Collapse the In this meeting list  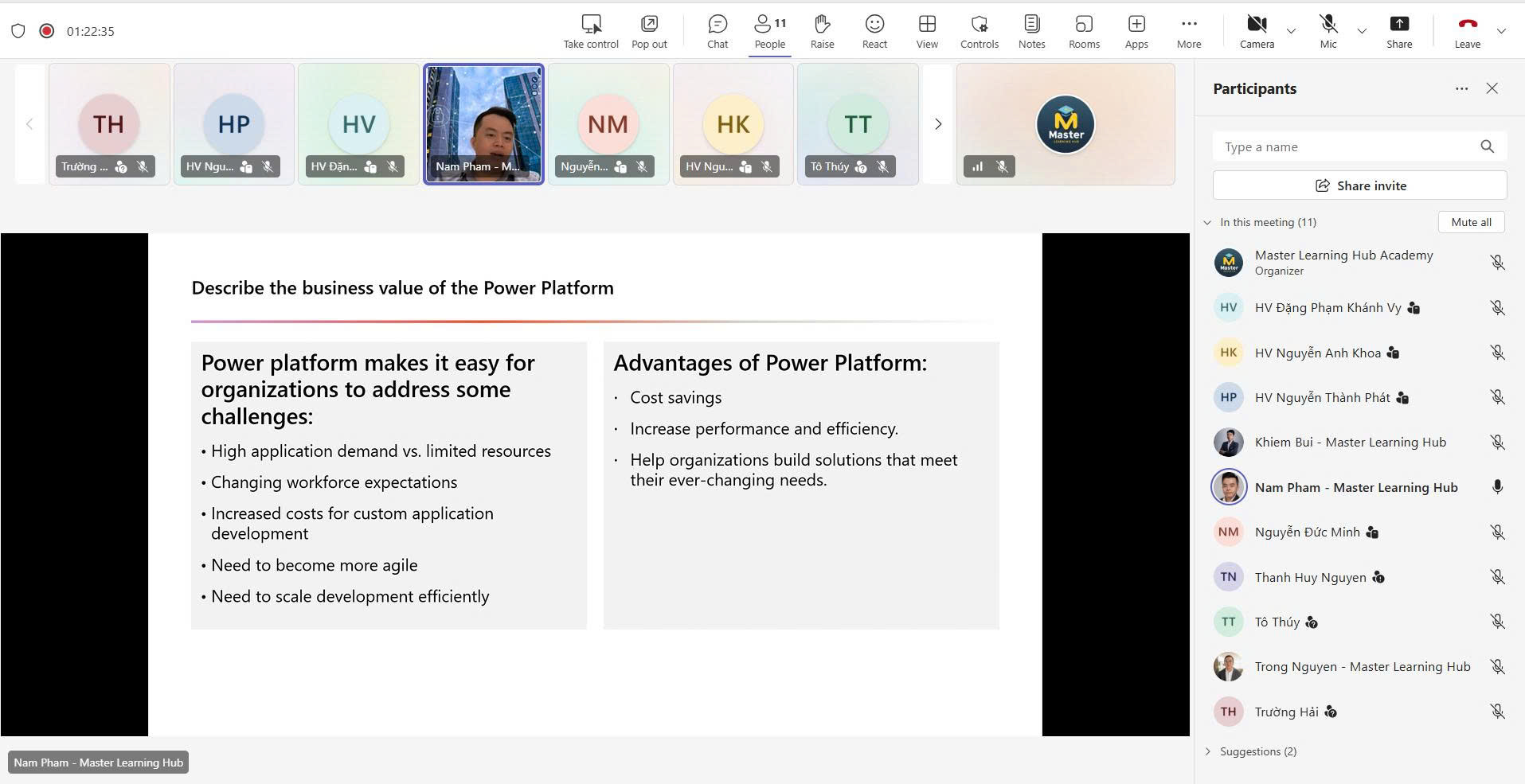point(1207,223)
